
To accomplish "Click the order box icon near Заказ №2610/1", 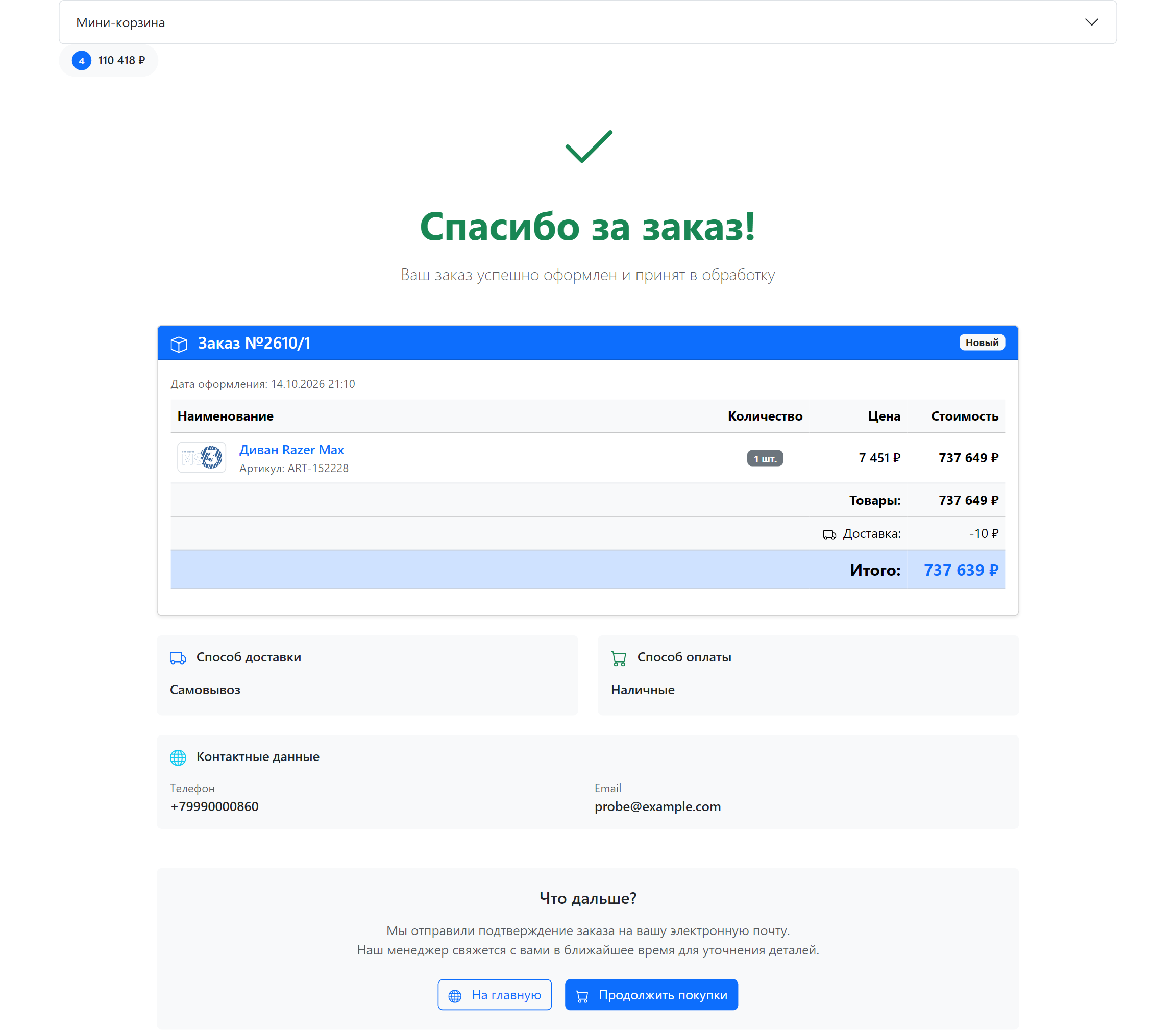I will pos(179,344).
